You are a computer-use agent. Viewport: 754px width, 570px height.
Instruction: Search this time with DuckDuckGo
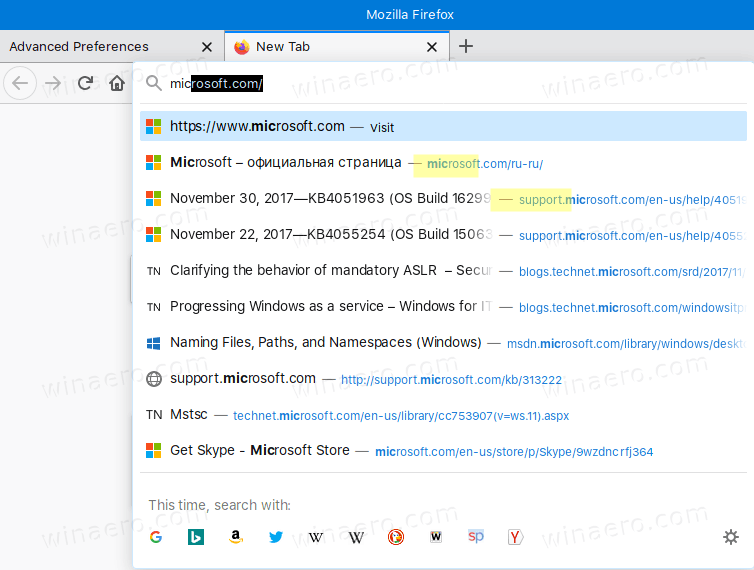[x=396, y=537]
